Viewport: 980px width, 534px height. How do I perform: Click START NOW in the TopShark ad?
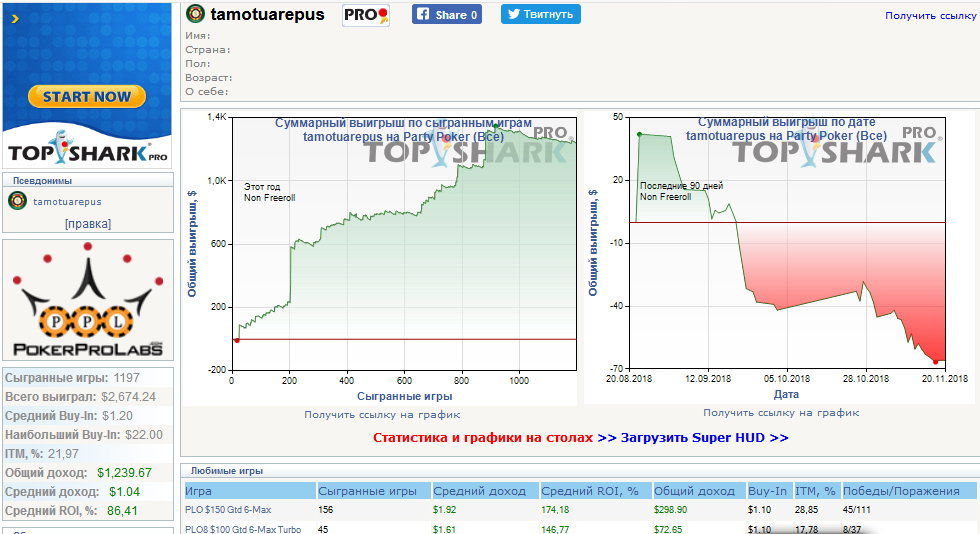(87, 96)
